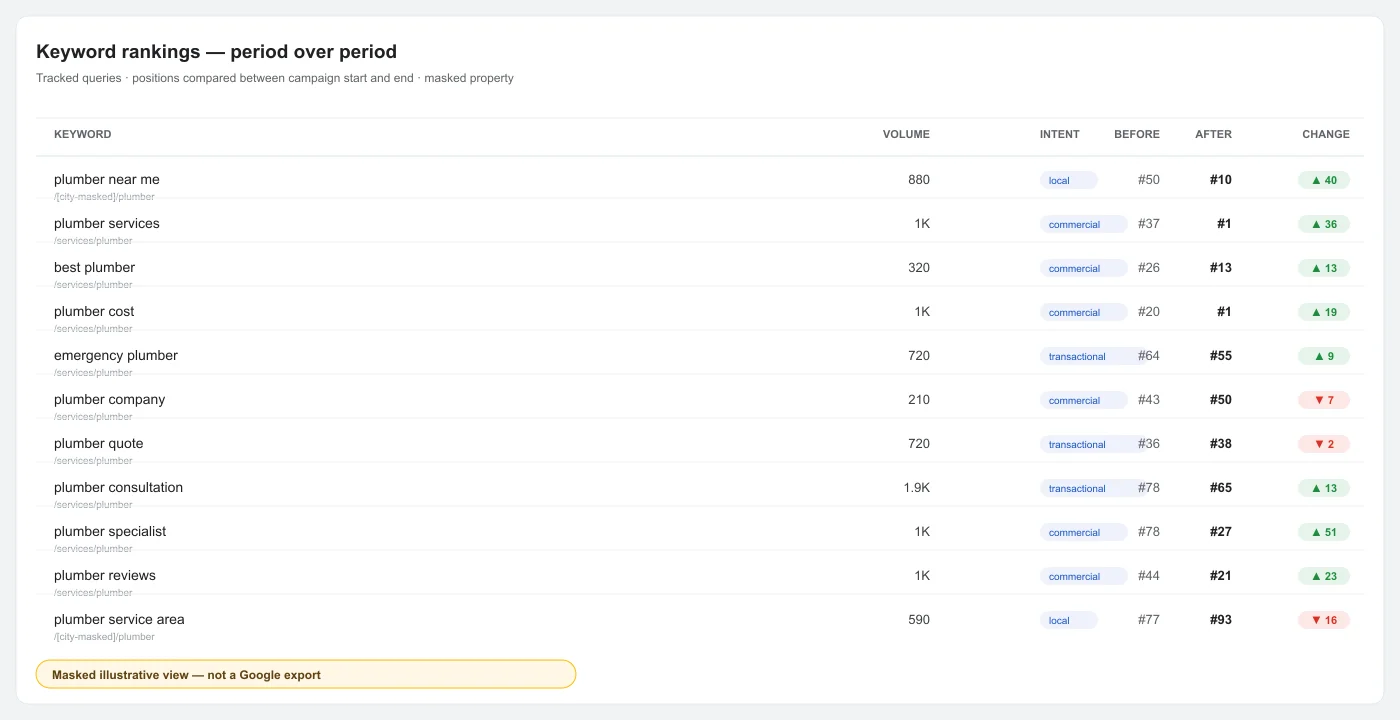The image size is (1400, 720).
Task: Sort by the KEYWORD column header
Action: pyautogui.click(x=83, y=134)
